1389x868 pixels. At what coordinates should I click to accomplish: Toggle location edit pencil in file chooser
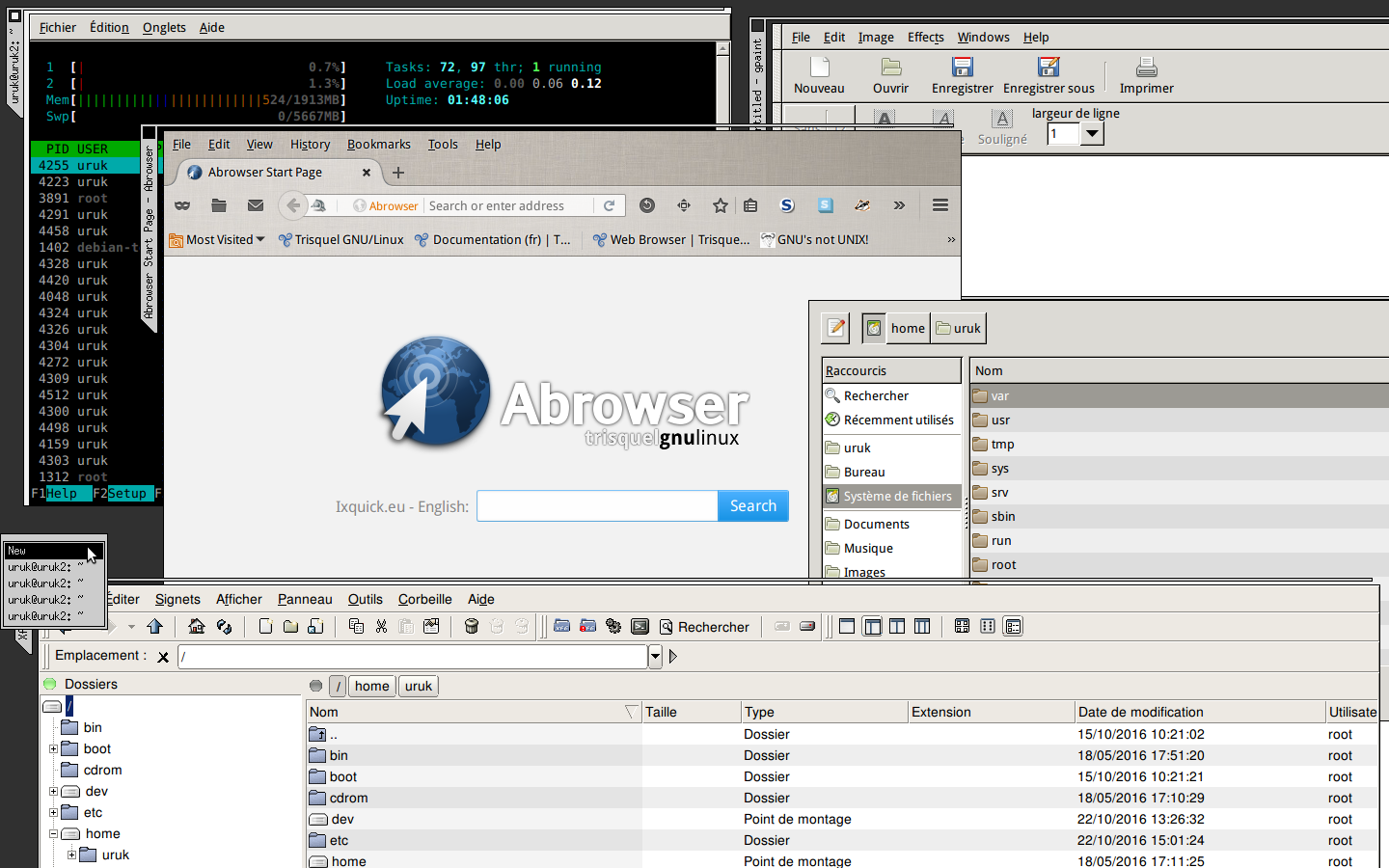pyautogui.click(x=836, y=328)
